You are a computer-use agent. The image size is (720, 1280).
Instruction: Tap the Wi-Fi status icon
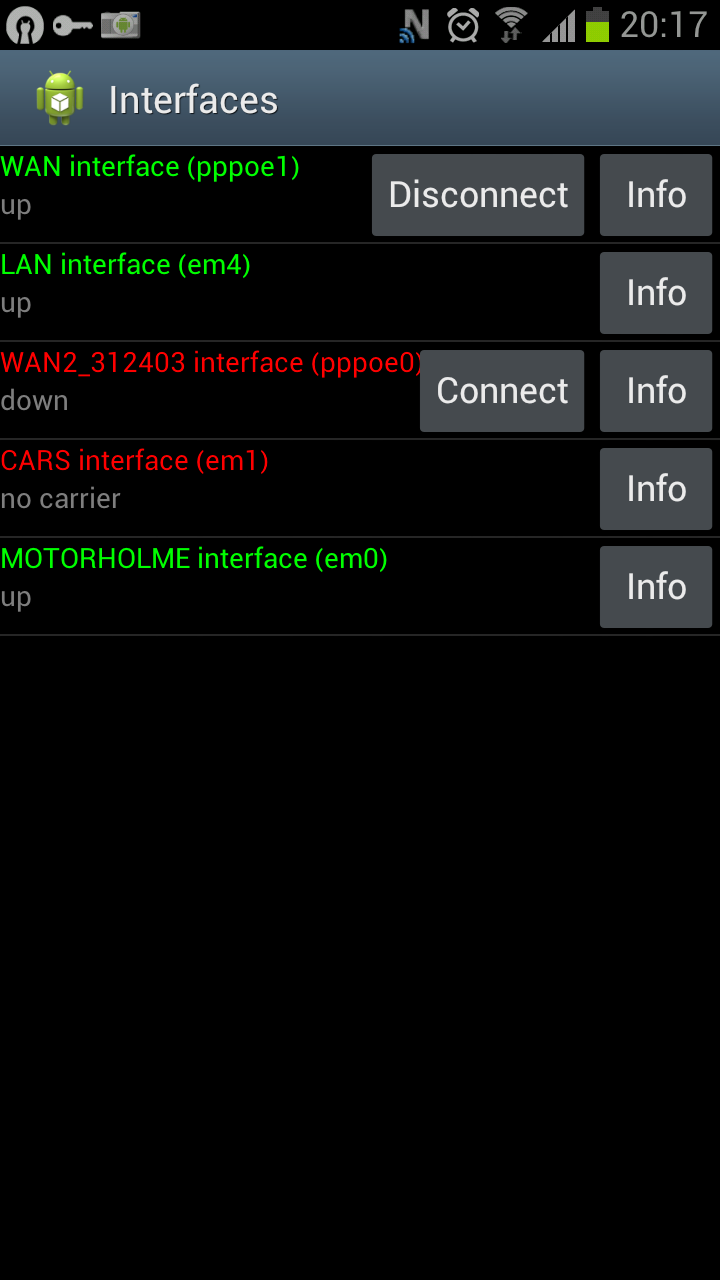[x=511, y=25]
